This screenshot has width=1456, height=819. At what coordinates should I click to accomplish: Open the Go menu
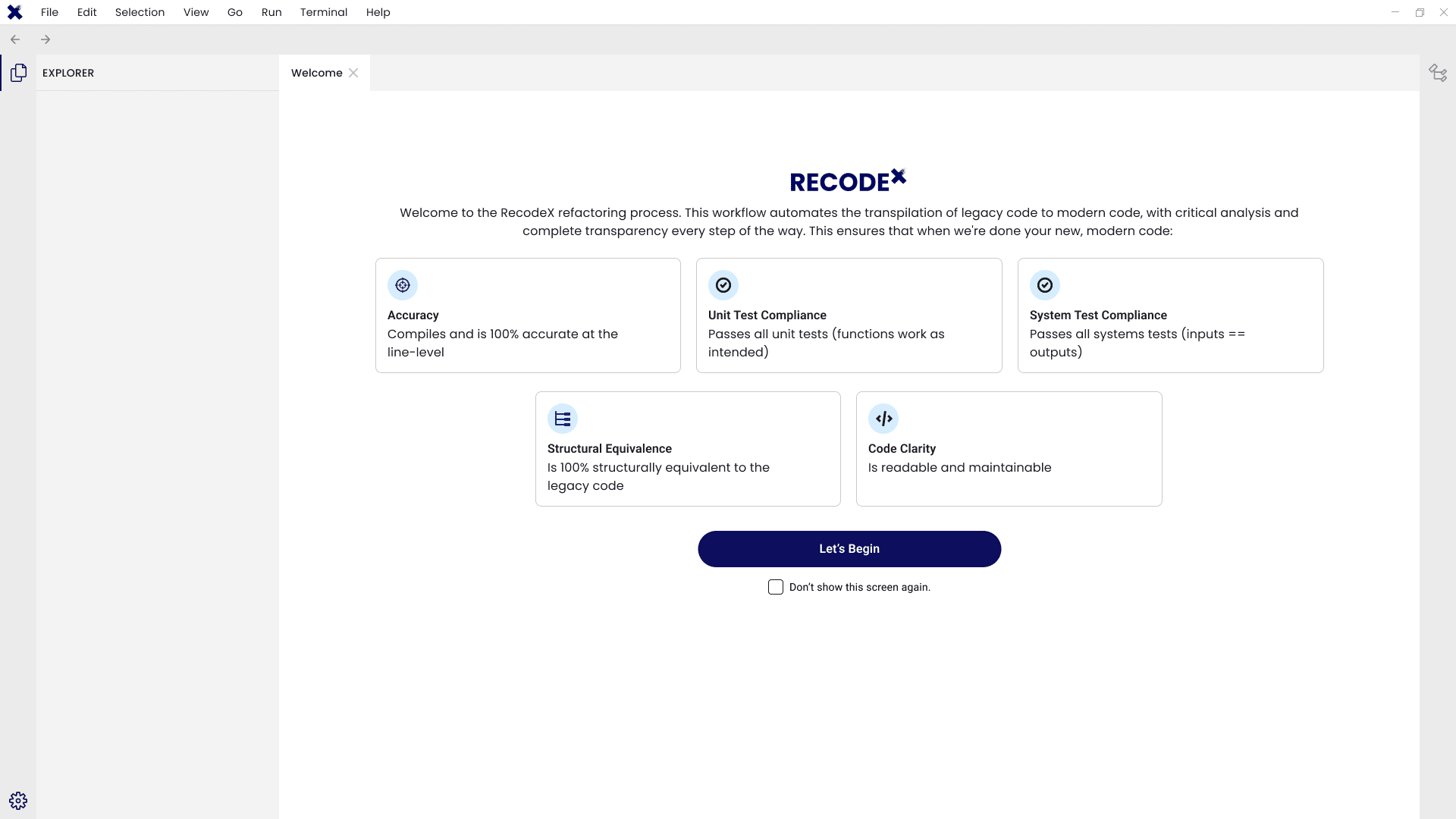pos(234,12)
